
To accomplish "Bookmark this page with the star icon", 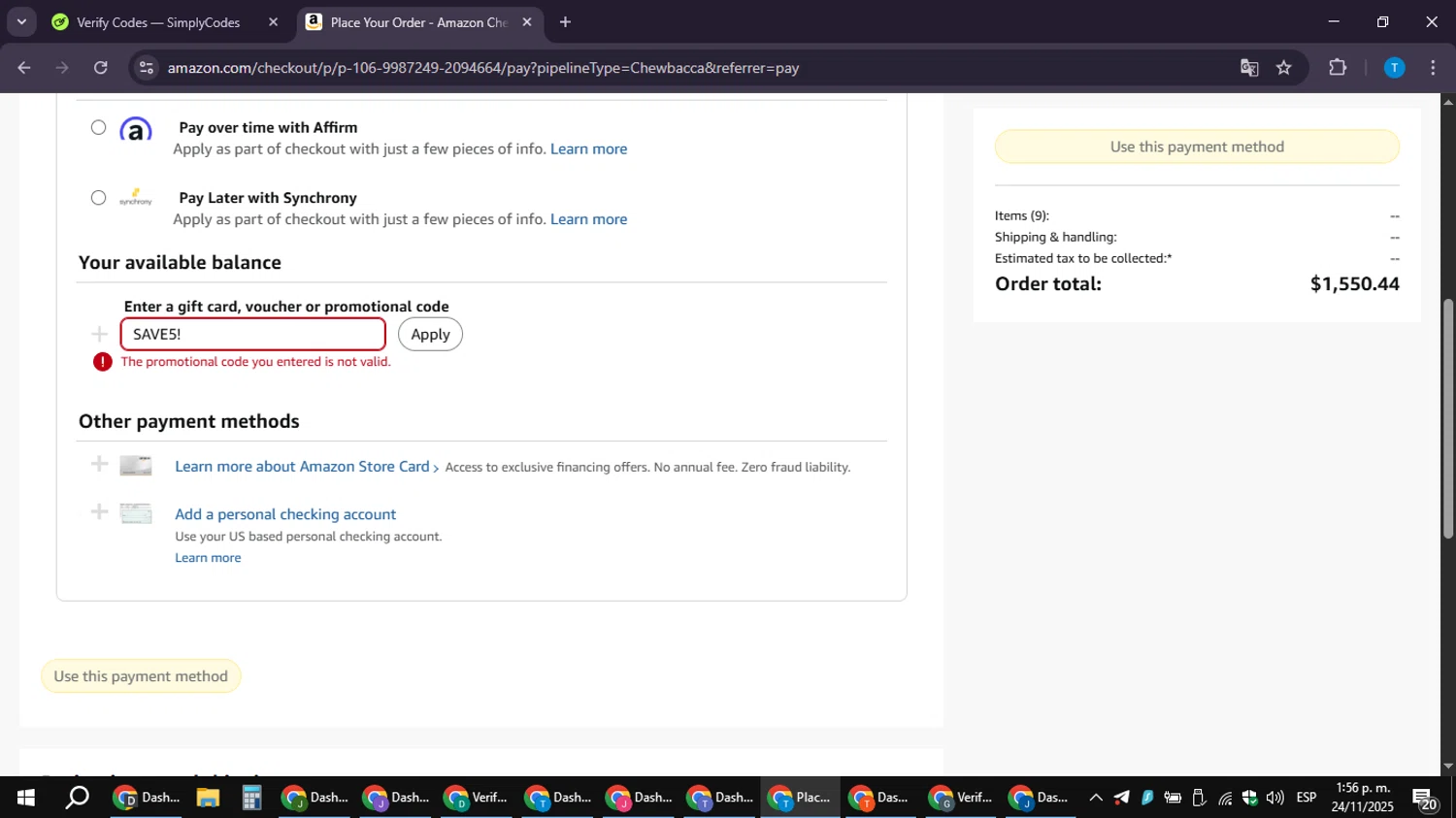I will point(1284,68).
